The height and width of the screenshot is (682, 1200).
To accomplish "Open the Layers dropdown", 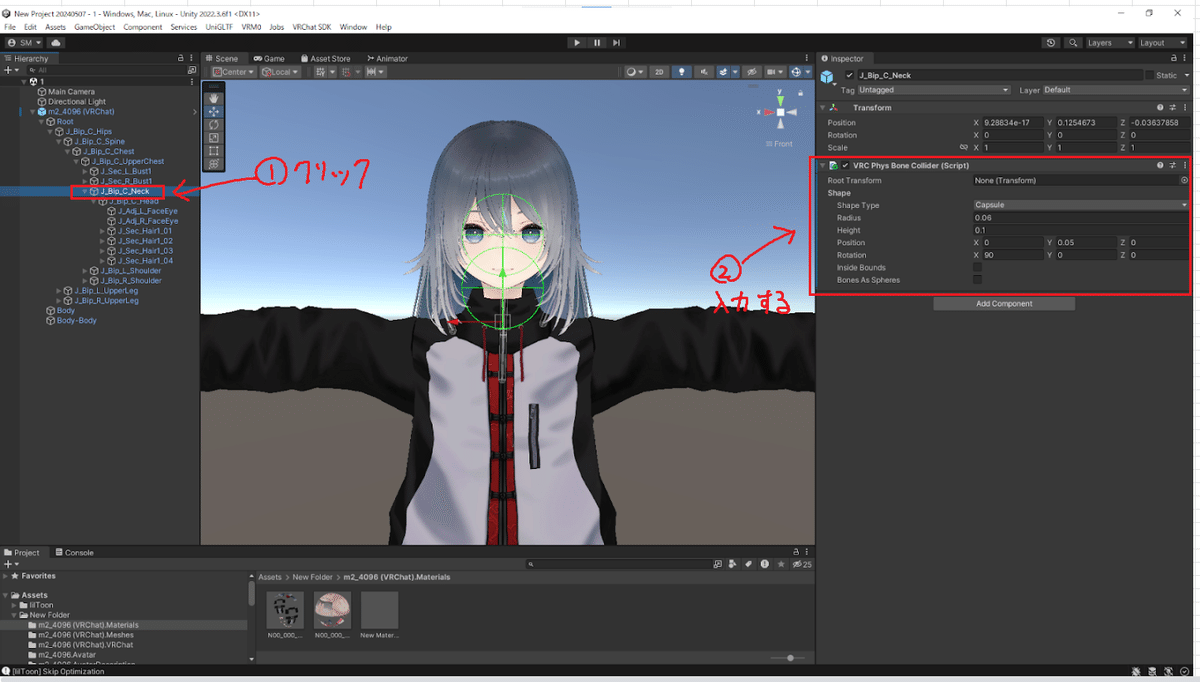I will click(1110, 43).
